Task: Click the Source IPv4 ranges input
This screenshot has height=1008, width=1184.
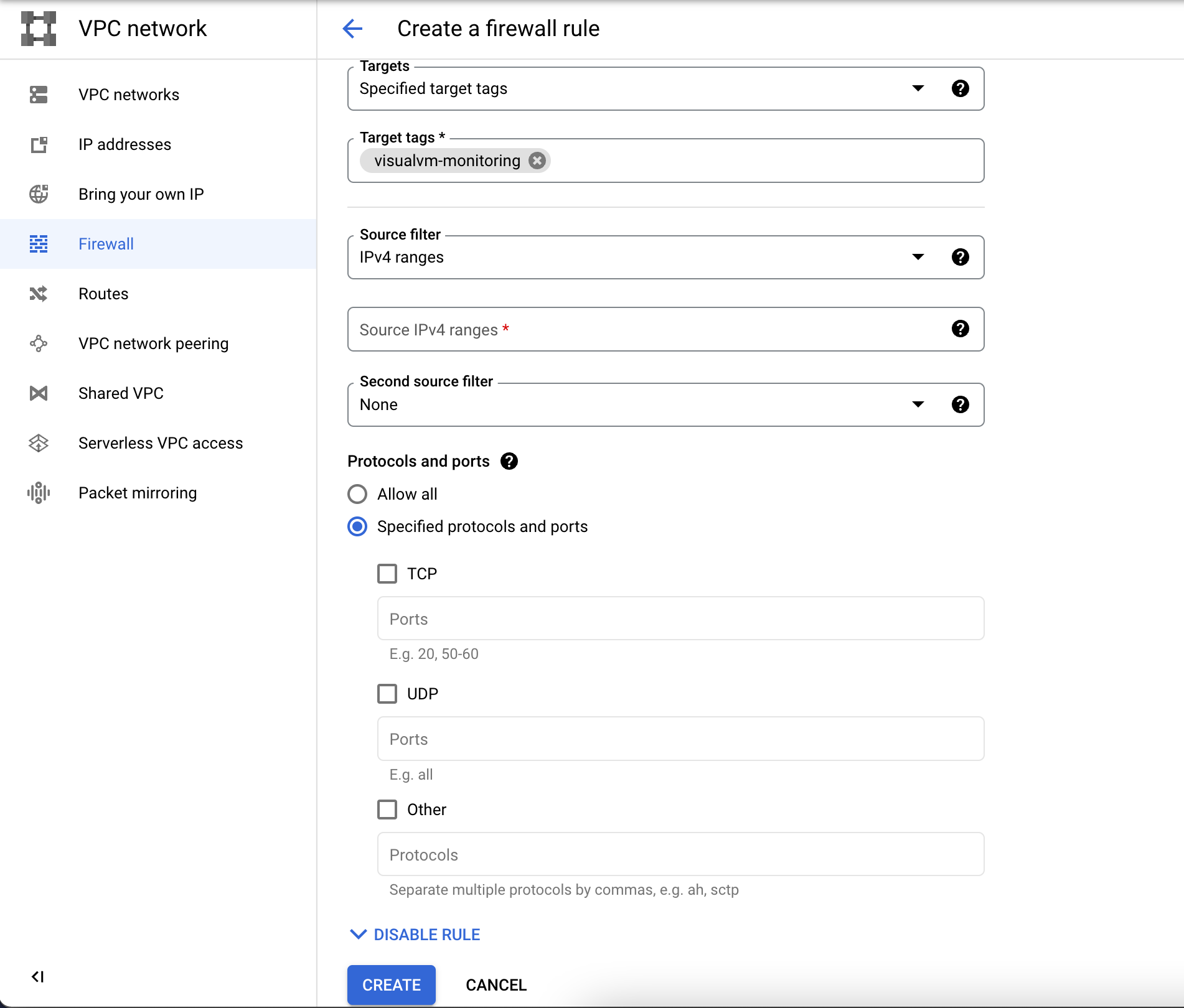Action: pyautogui.click(x=647, y=329)
